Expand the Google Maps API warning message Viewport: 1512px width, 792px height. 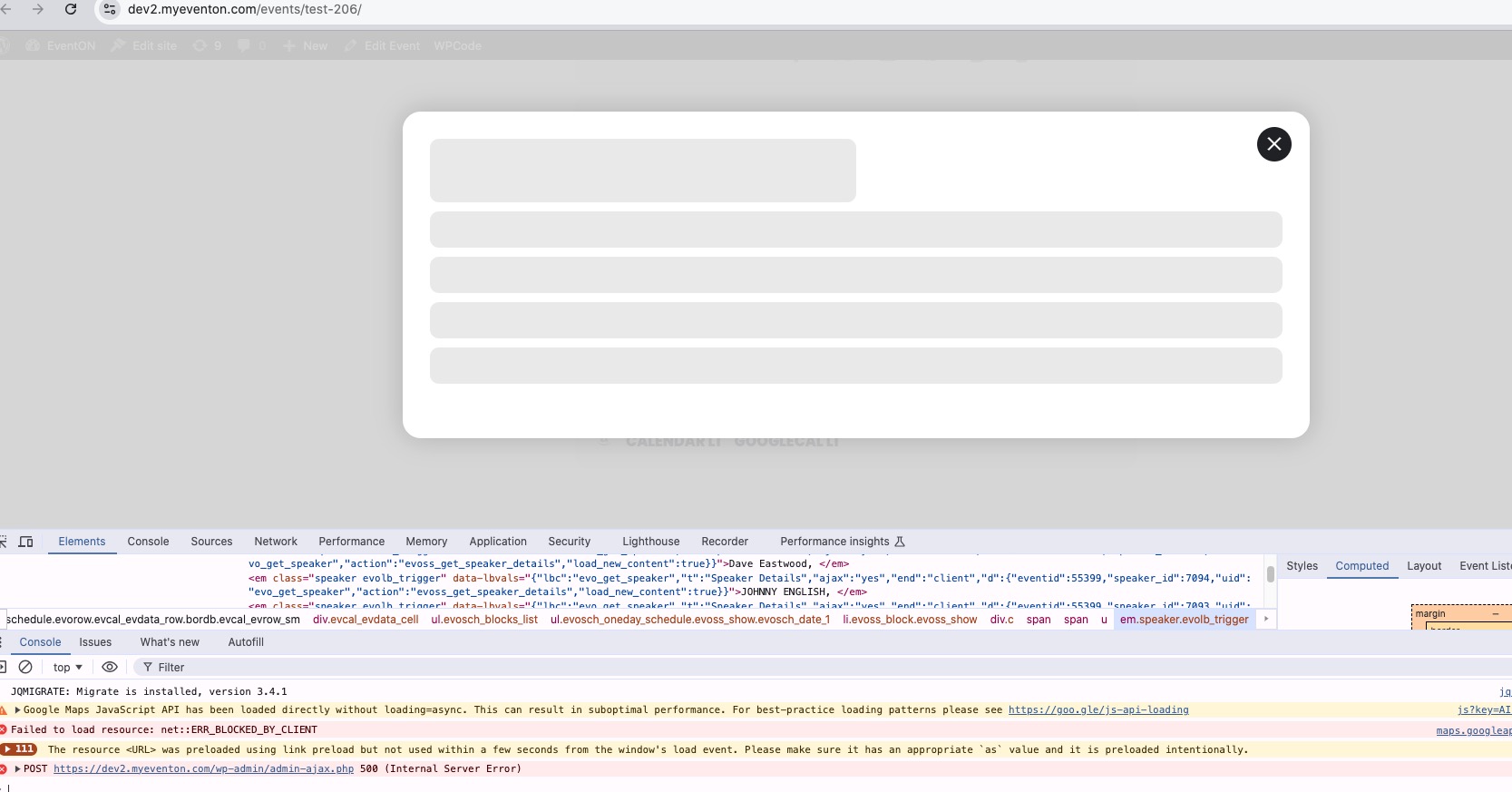tap(17, 710)
